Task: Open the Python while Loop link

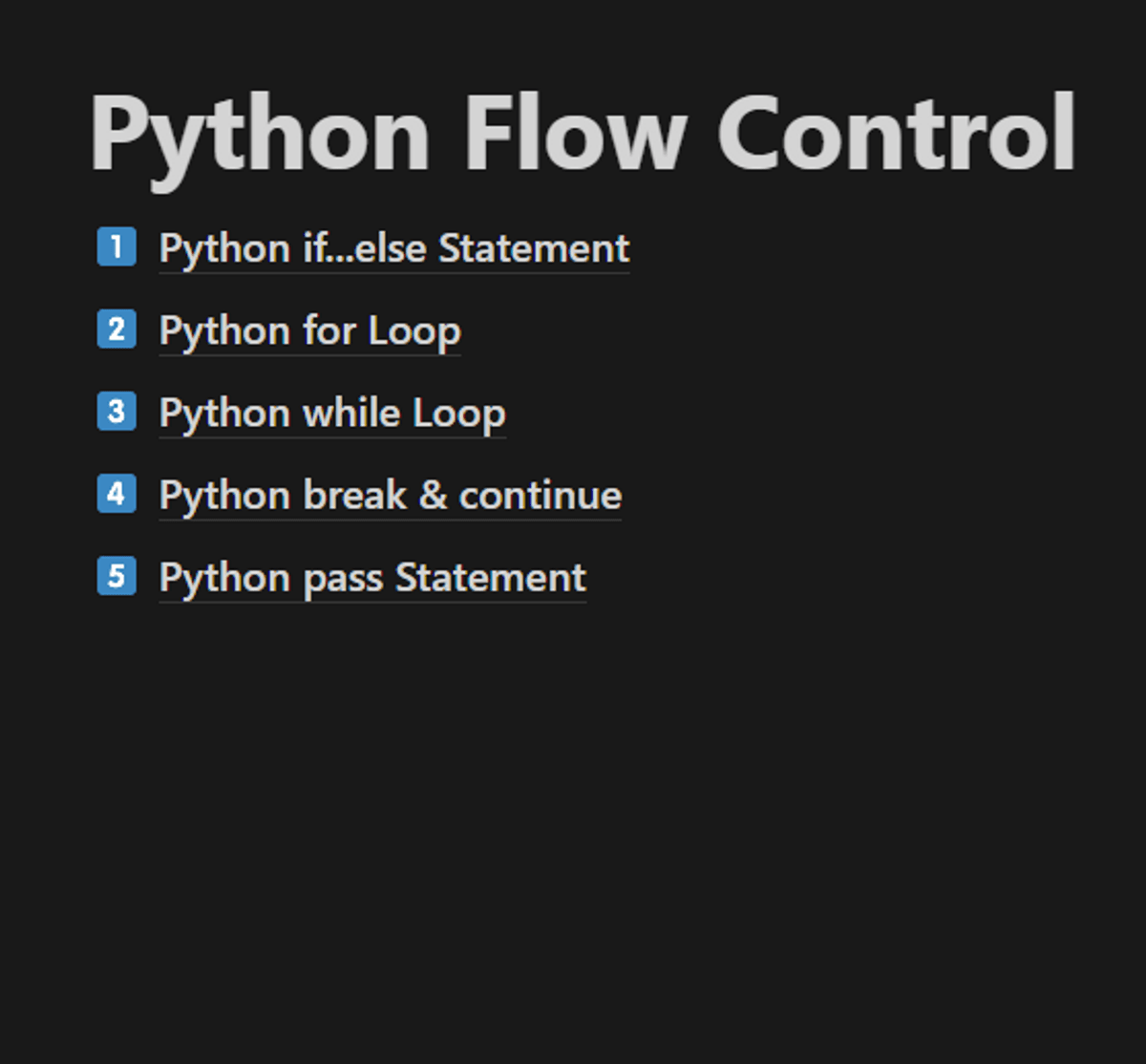Action: click(332, 414)
